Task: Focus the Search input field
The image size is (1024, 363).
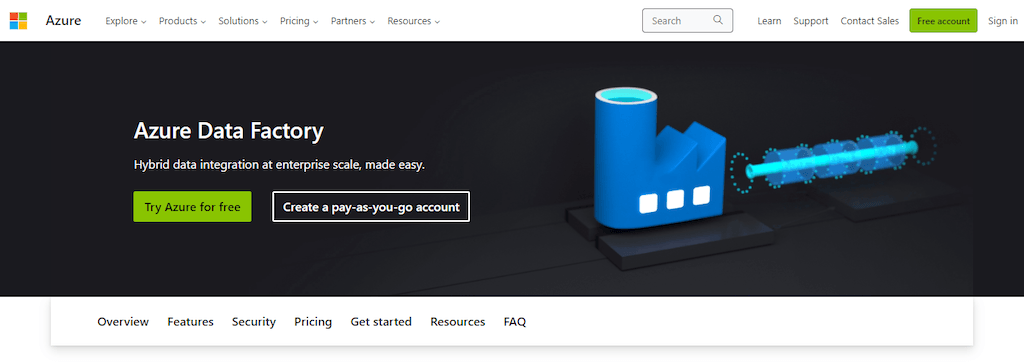Action: (x=688, y=20)
